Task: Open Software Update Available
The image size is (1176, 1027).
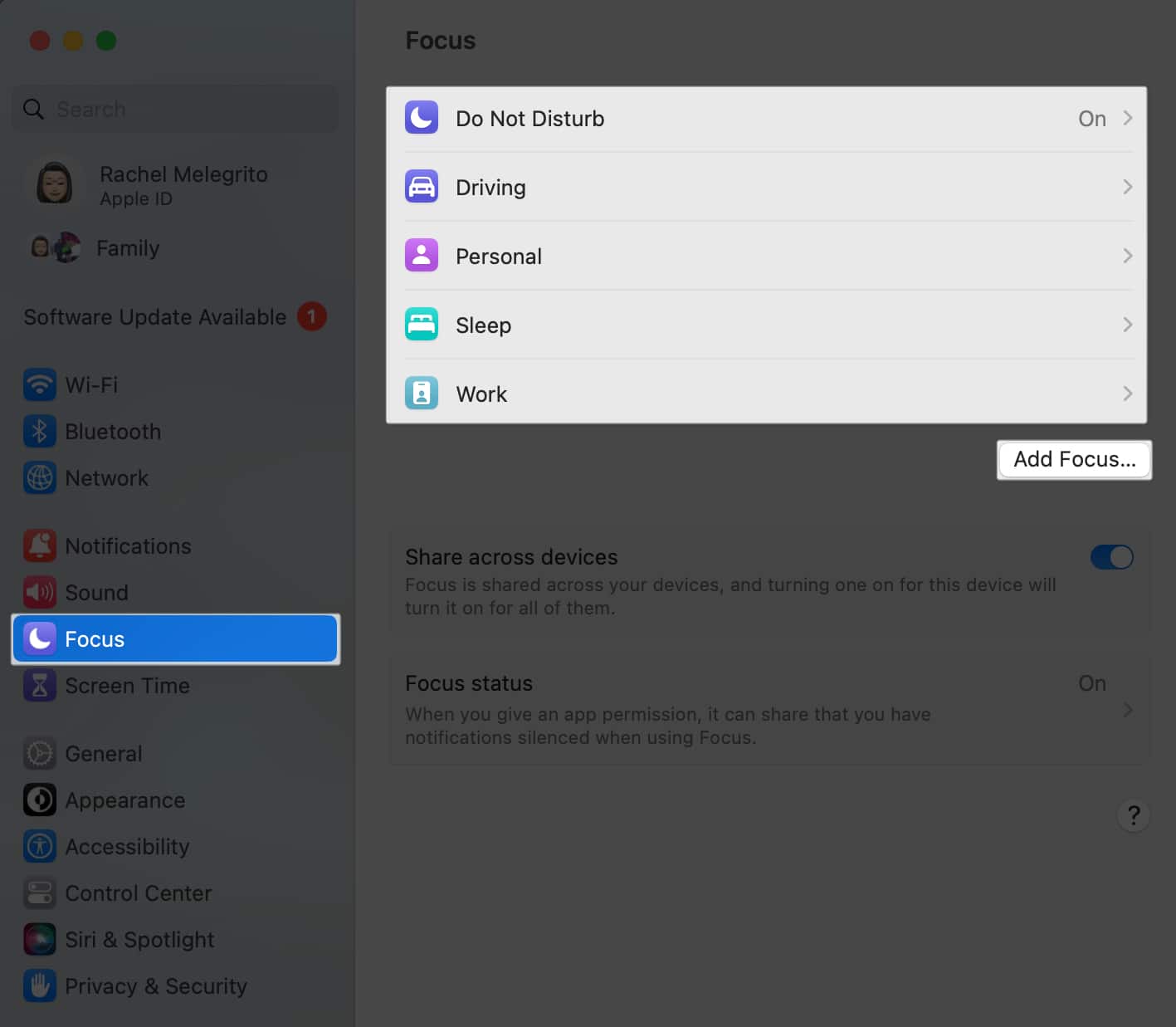Action: pos(175,316)
